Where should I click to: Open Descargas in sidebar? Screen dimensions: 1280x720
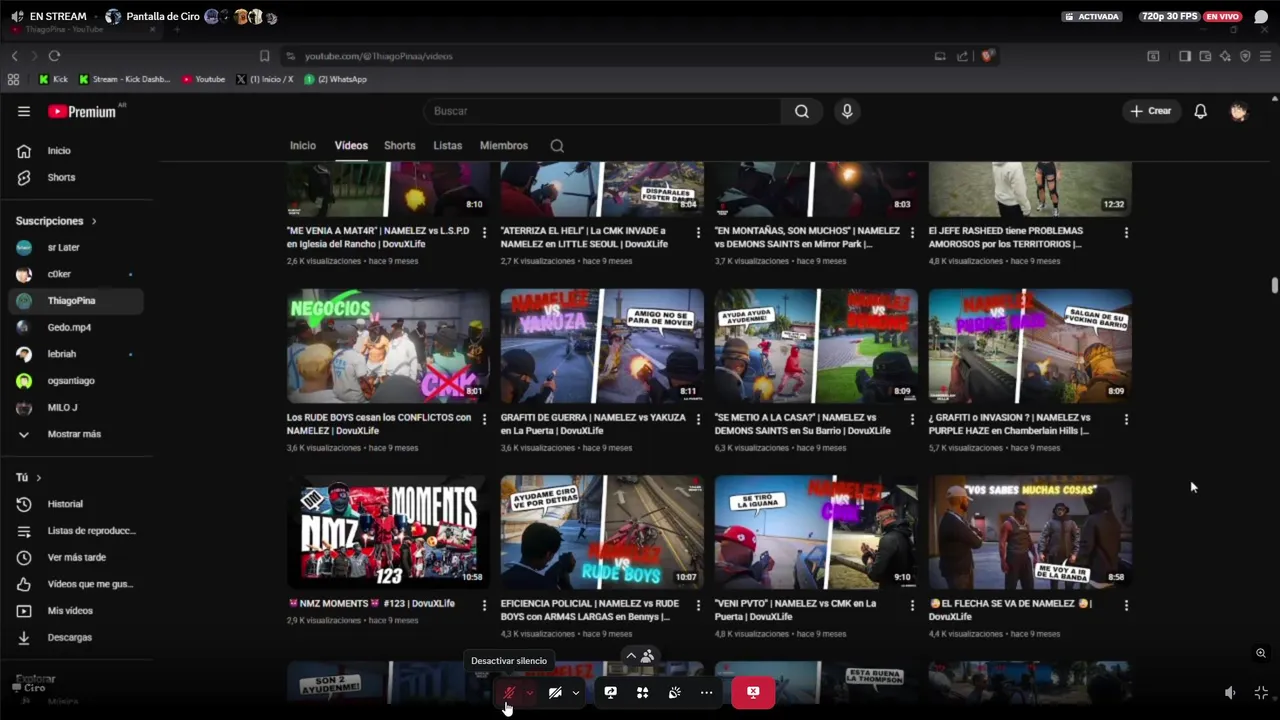[76, 637]
